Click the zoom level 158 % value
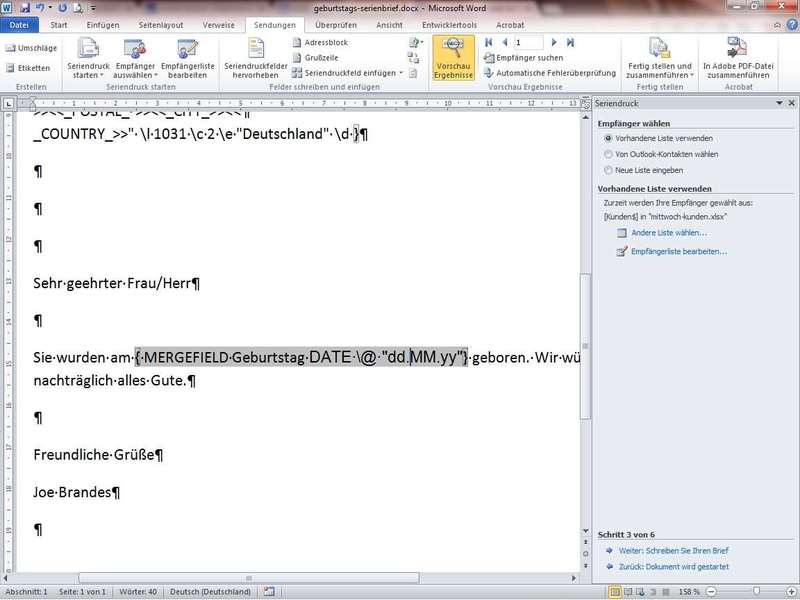 689,592
